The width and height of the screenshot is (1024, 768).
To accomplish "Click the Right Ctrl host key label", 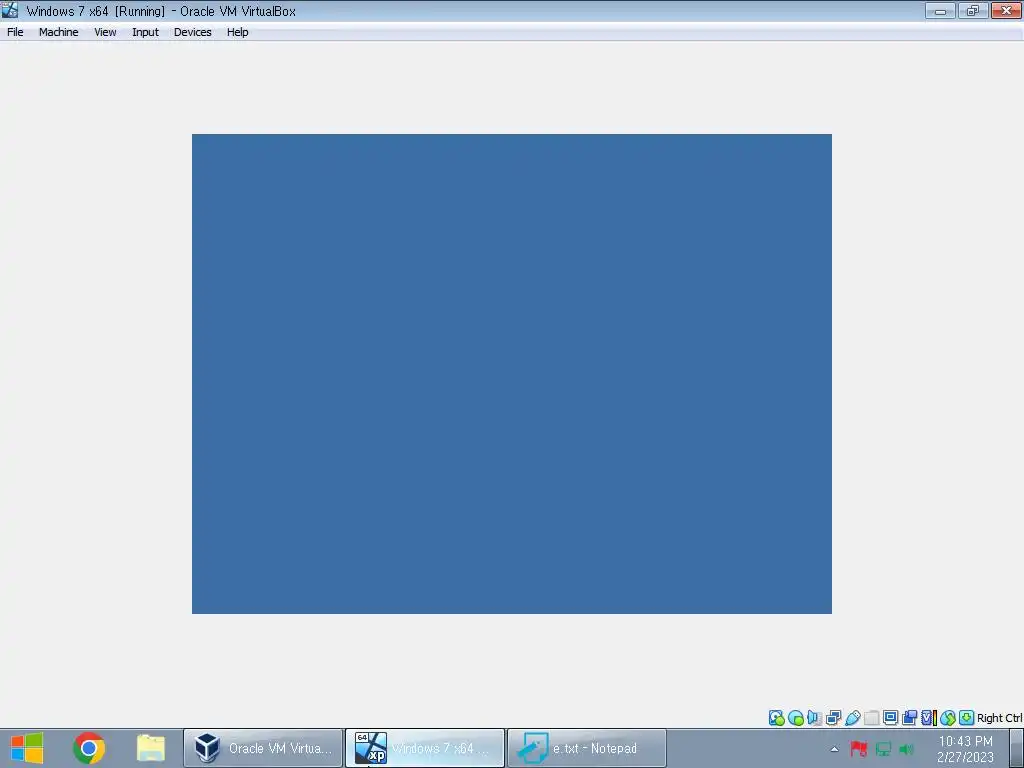I will [x=999, y=718].
